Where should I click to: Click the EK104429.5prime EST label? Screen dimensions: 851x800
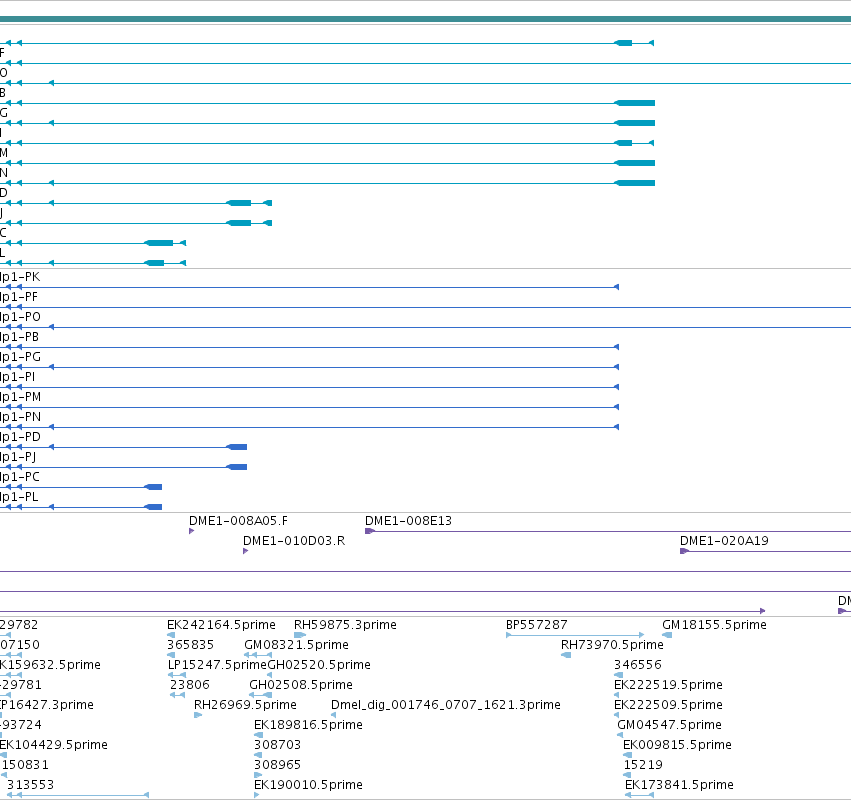tap(54, 746)
